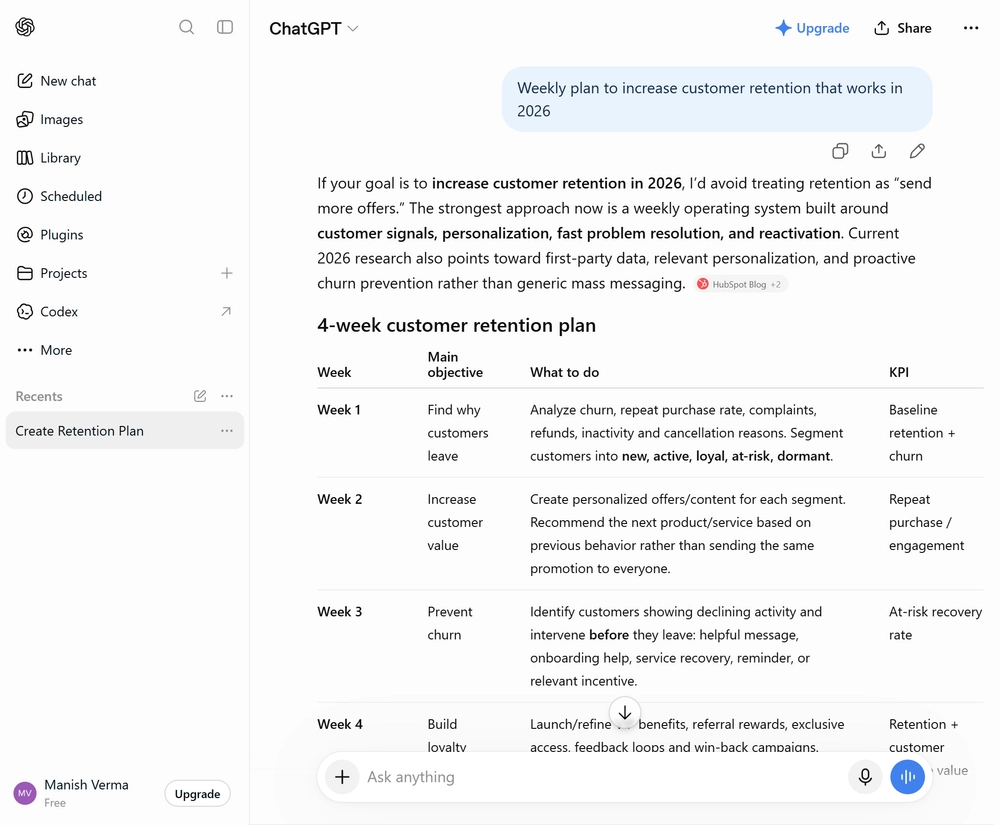Click the 'Baseline retention + churn' cell
Viewport: 1000px width, 825px height.
tap(922, 433)
